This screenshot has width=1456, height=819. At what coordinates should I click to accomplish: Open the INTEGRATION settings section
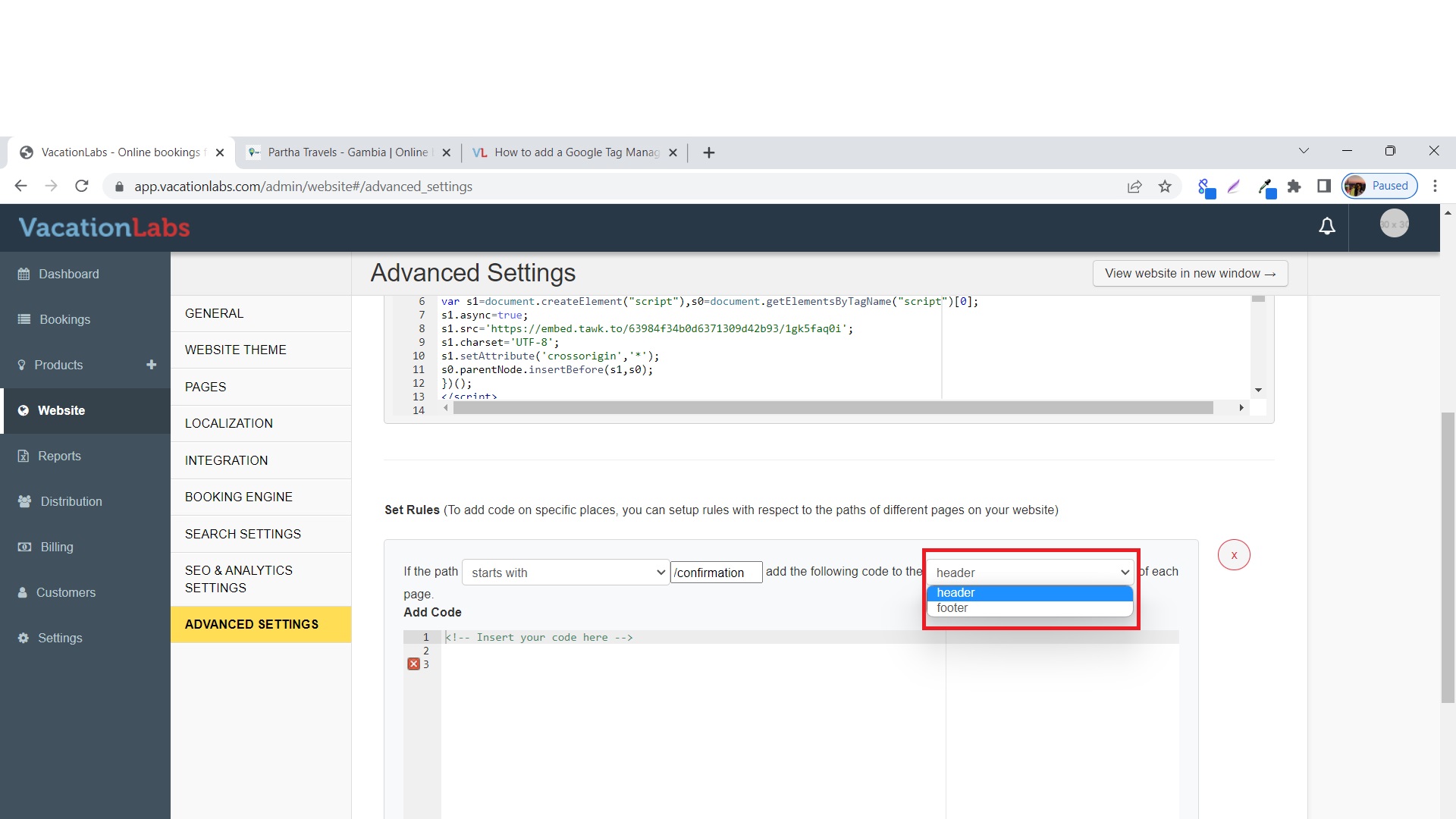pos(226,460)
